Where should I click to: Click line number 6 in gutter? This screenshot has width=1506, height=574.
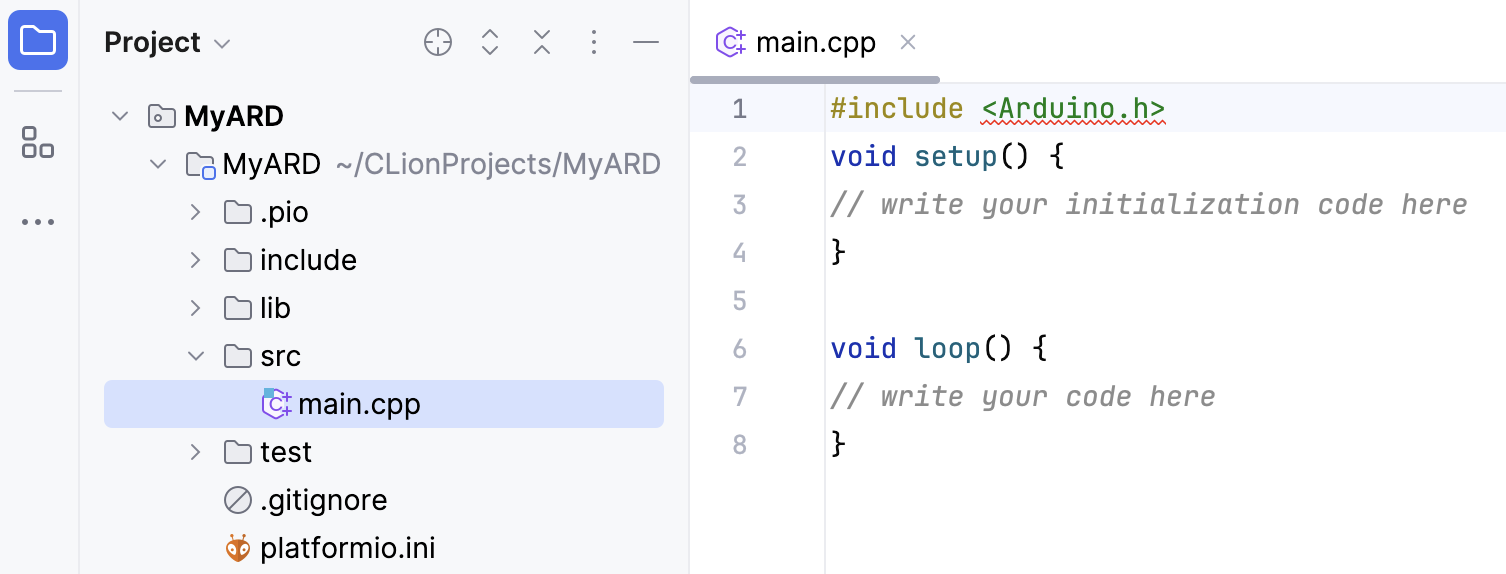pos(739,348)
